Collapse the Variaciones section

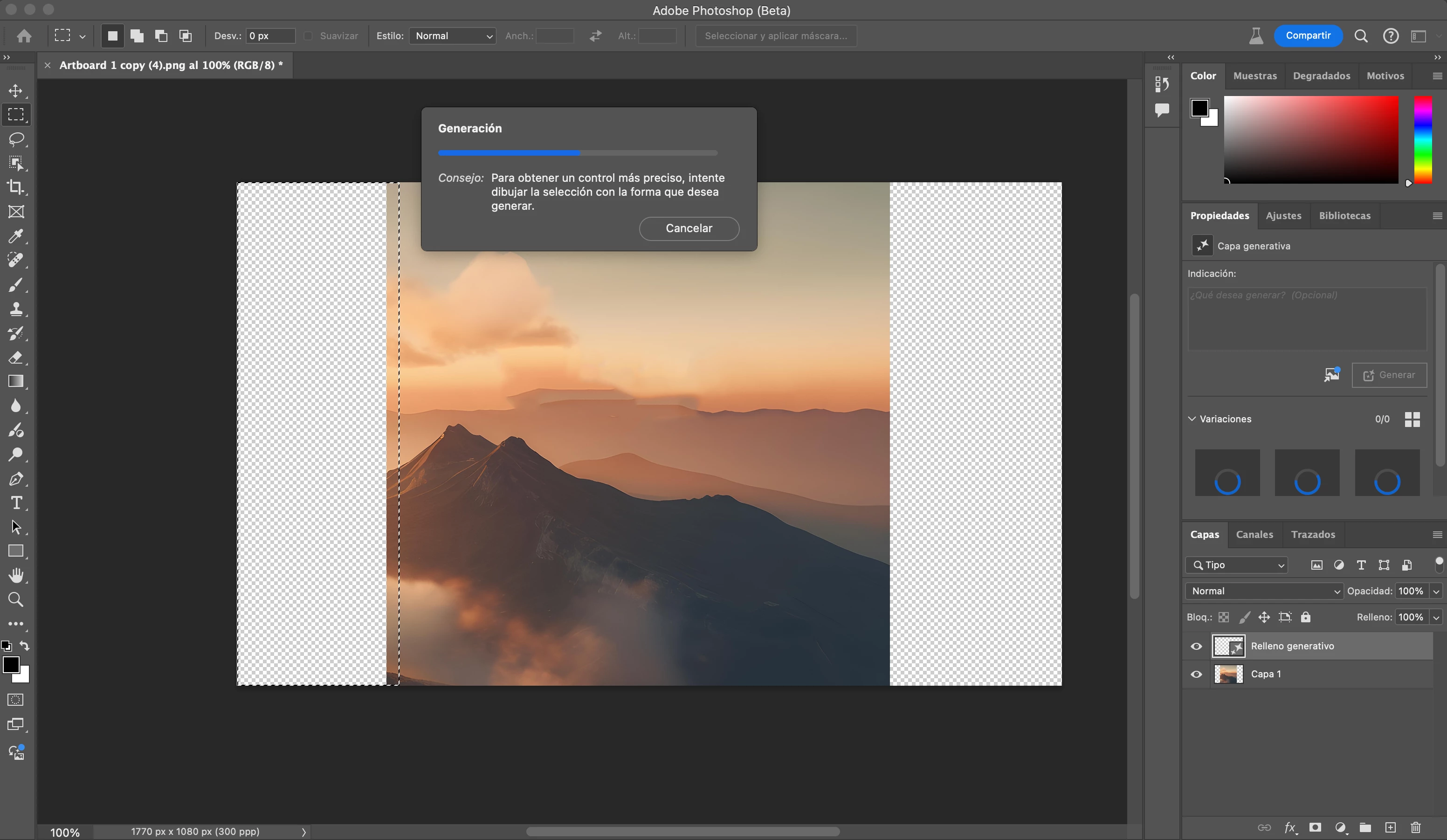pyautogui.click(x=1192, y=419)
